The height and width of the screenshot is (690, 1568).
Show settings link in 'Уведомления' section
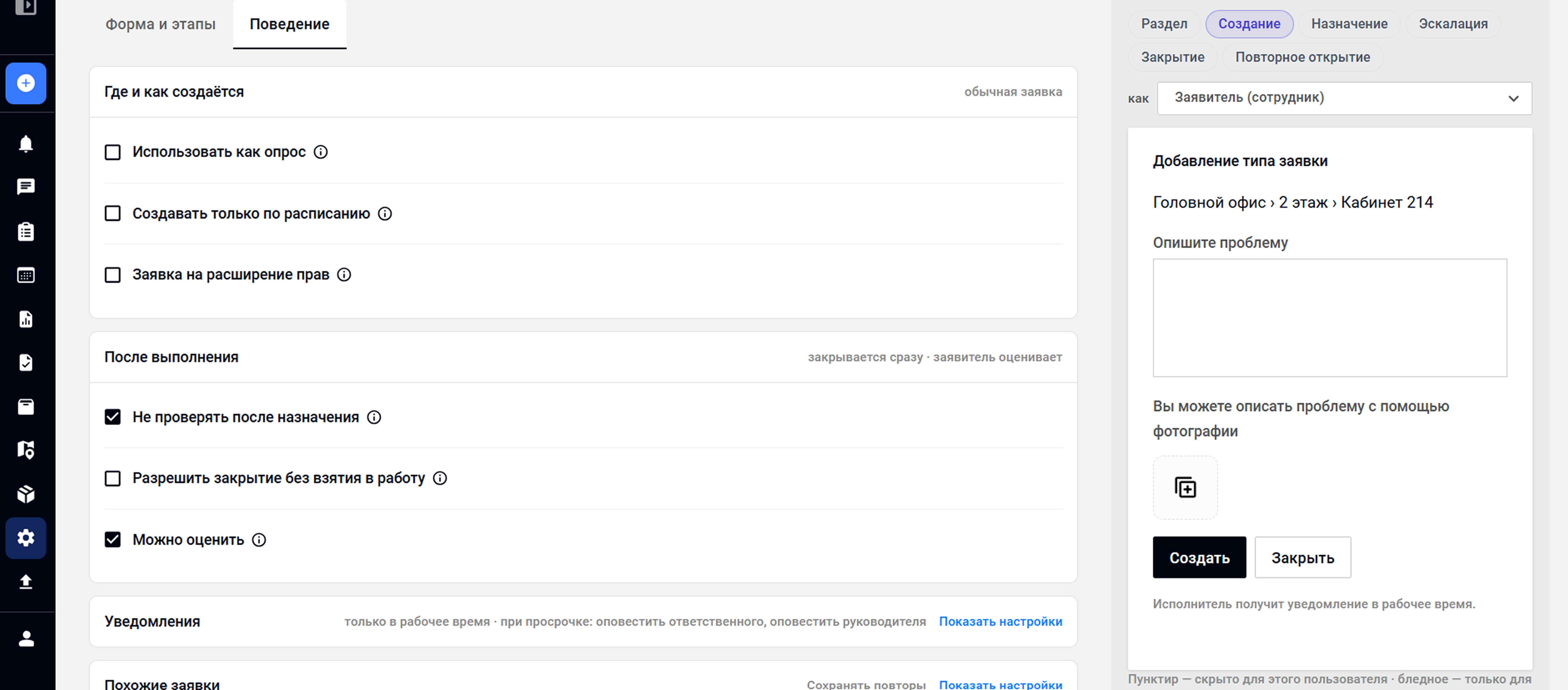coord(1000,621)
